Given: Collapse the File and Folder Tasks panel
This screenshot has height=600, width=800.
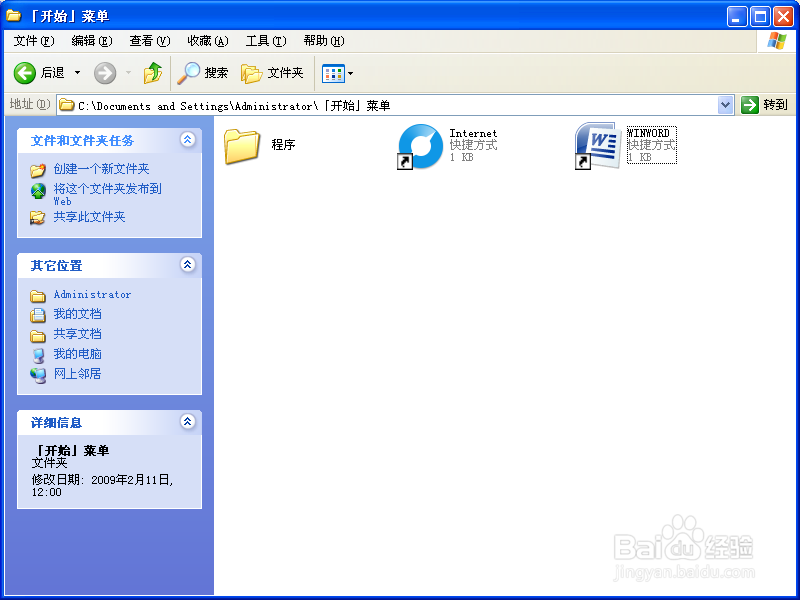Looking at the screenshot, I should (x=187, y=139).
